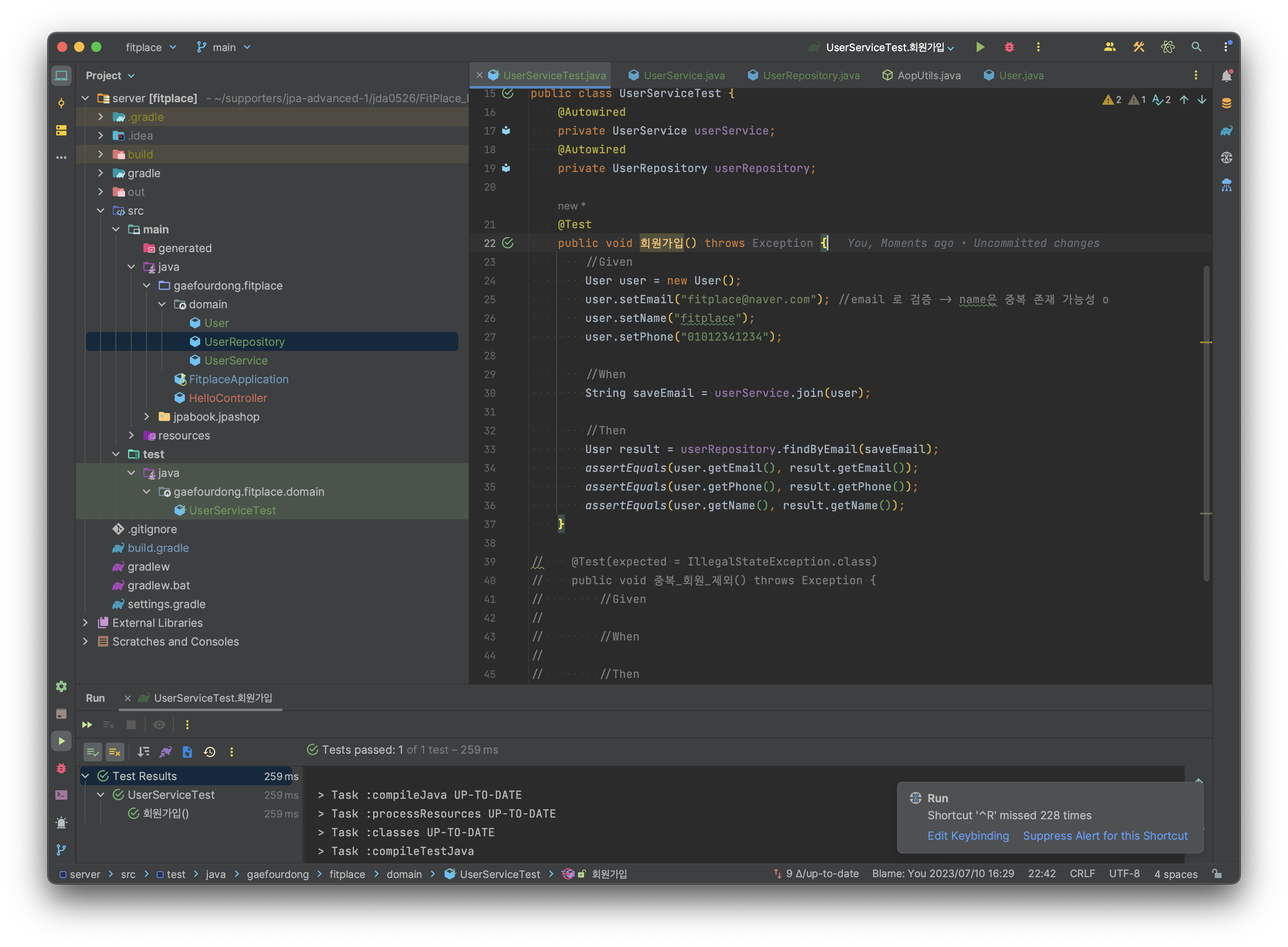1288x947 pixels.
Task: Open the cloud Endpoints tool window
Action: click(1226, 185)
